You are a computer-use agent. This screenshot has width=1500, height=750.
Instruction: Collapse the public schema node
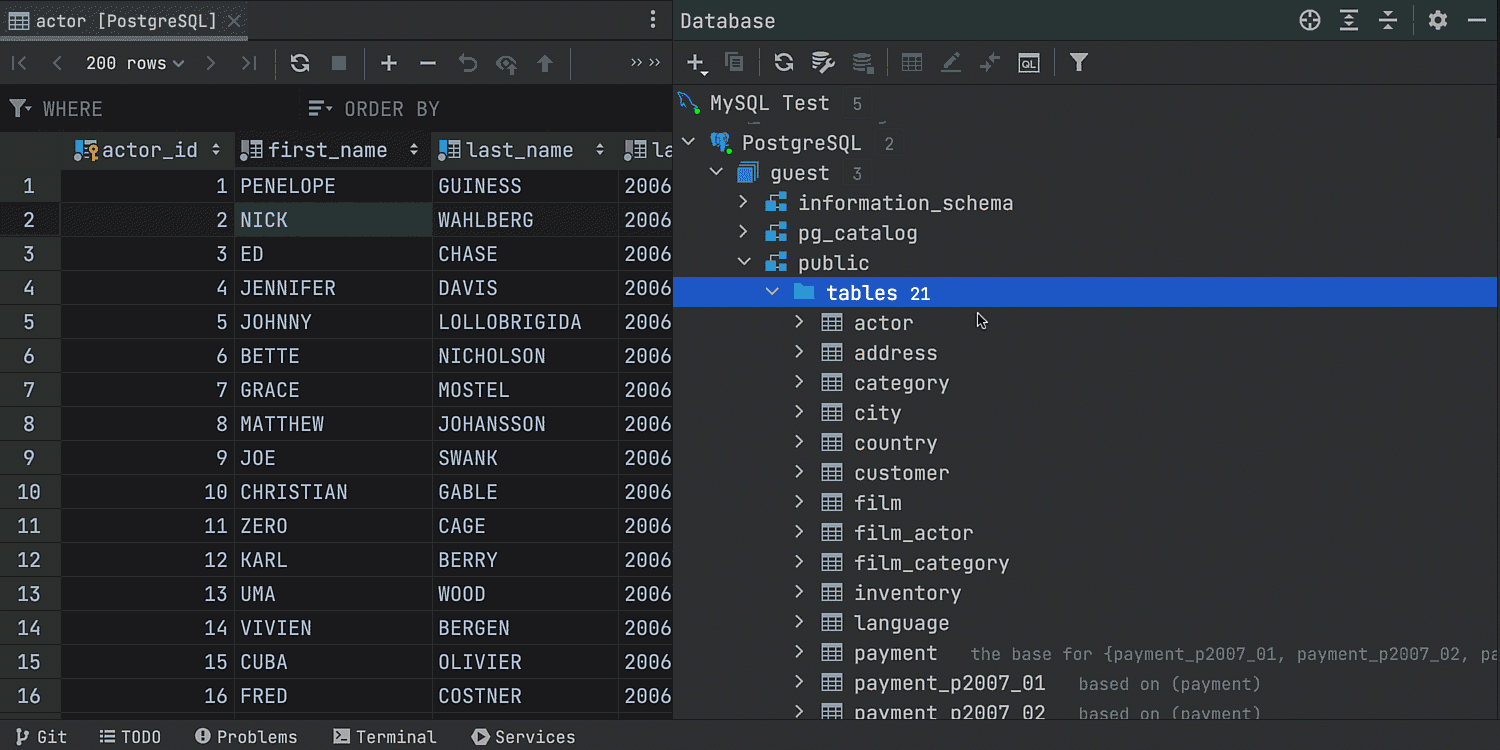click(744, 262)
